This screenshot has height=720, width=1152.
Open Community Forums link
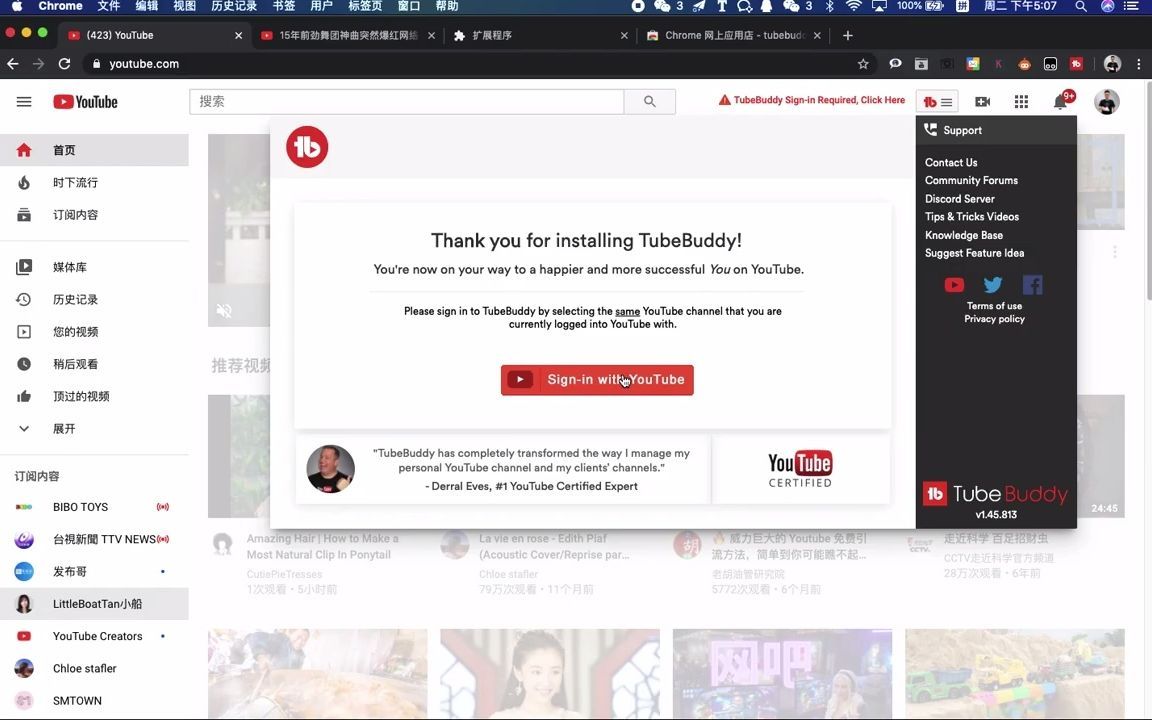click(971, 180)
